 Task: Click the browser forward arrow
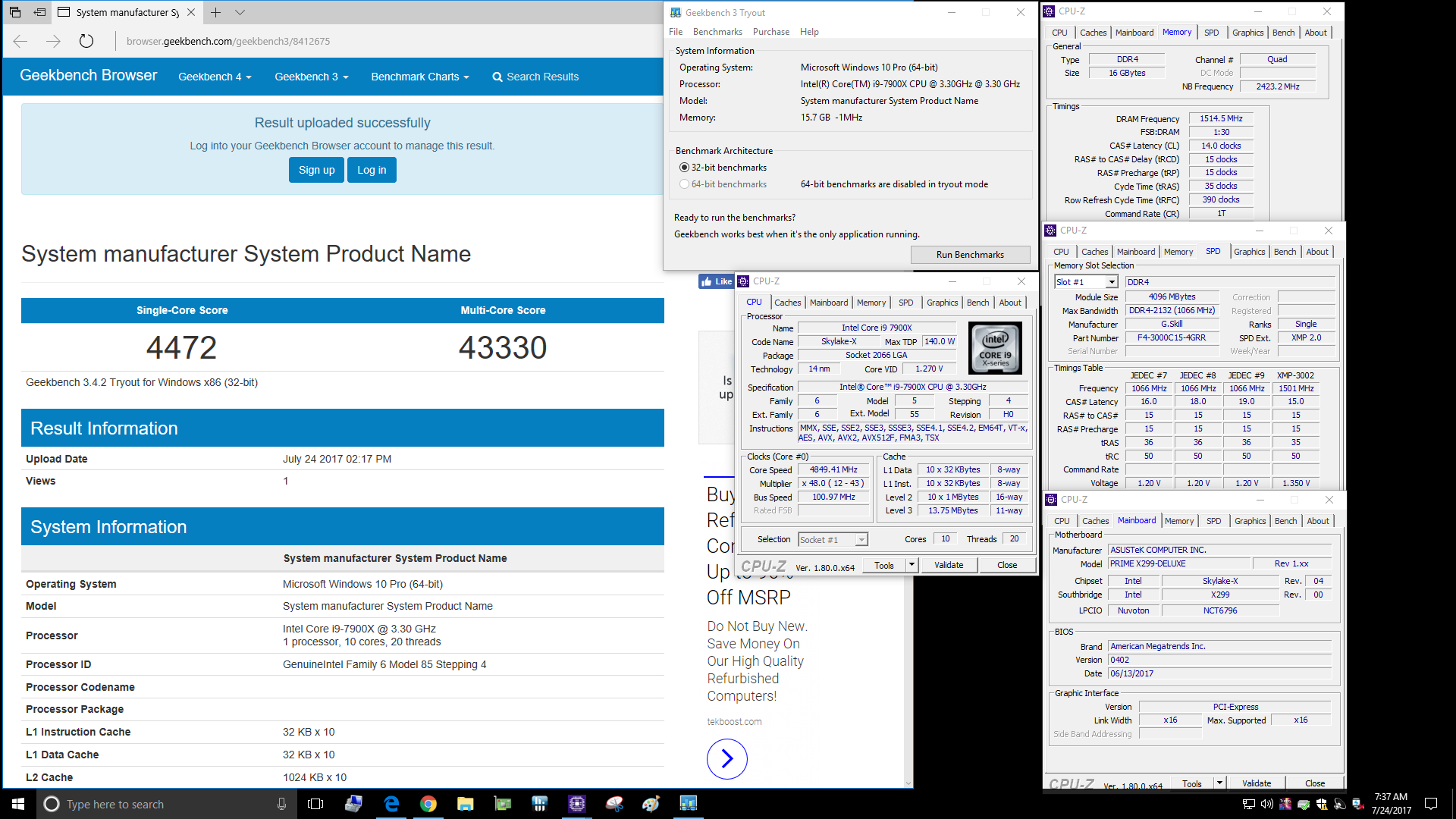pyautogui.click(x=53, y=41)
